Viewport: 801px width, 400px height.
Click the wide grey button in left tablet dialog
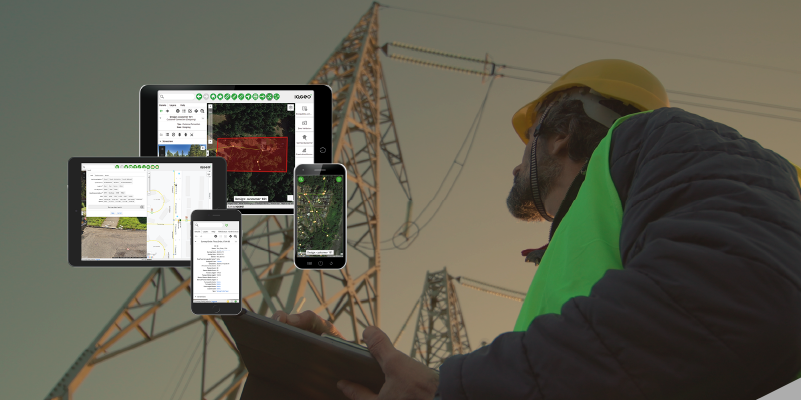(x=116, y=207)
